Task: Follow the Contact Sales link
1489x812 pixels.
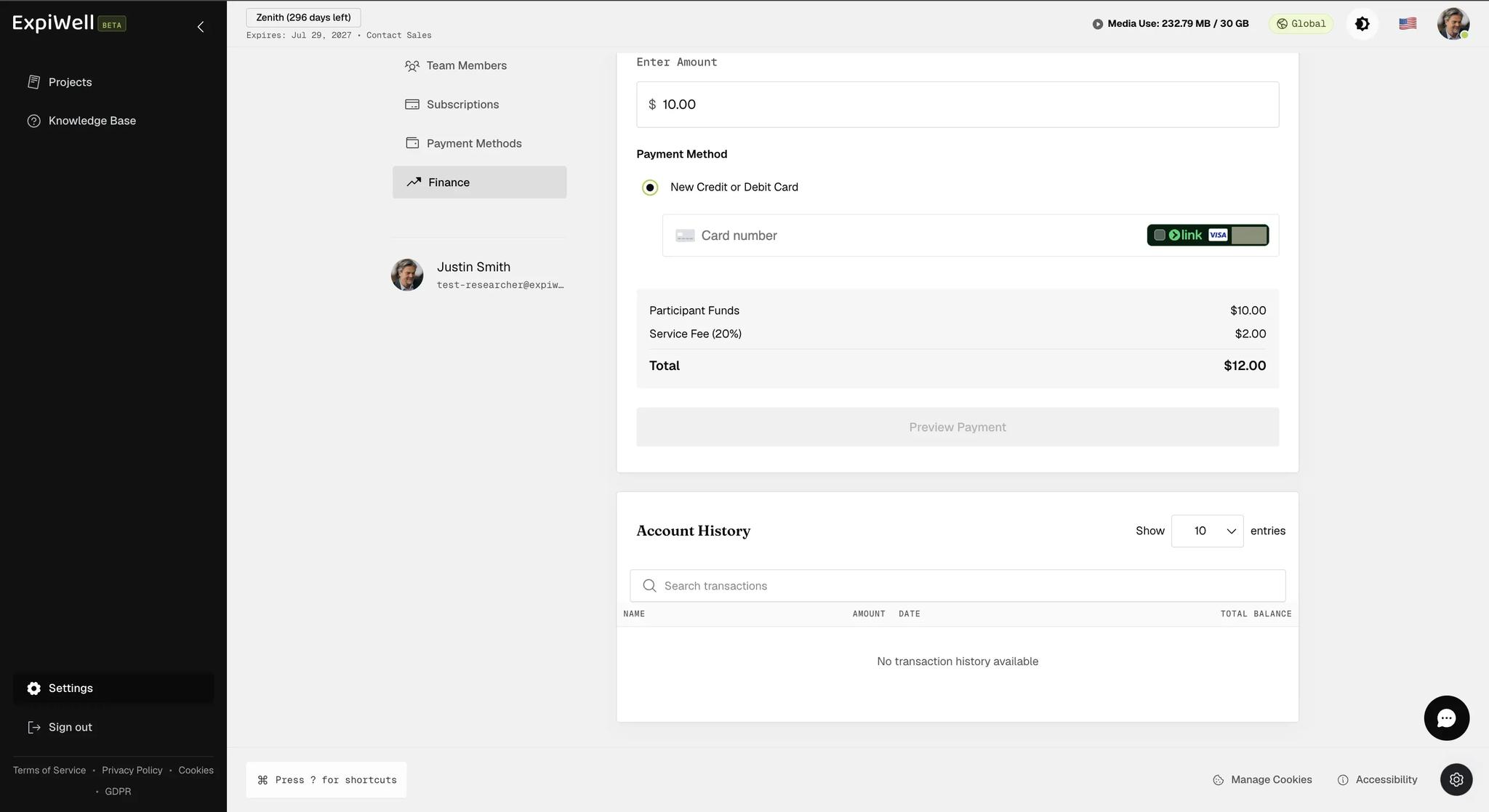Action: (398, 35)
